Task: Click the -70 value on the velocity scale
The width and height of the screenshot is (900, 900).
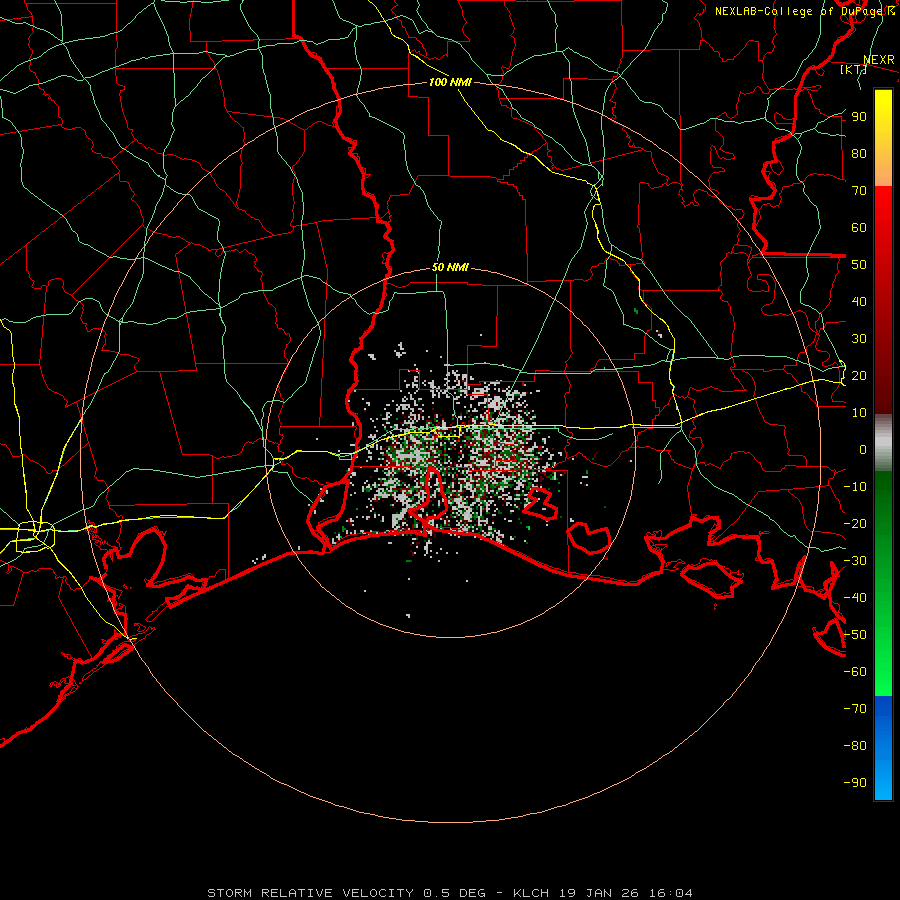Action: [x=855, y=709]
